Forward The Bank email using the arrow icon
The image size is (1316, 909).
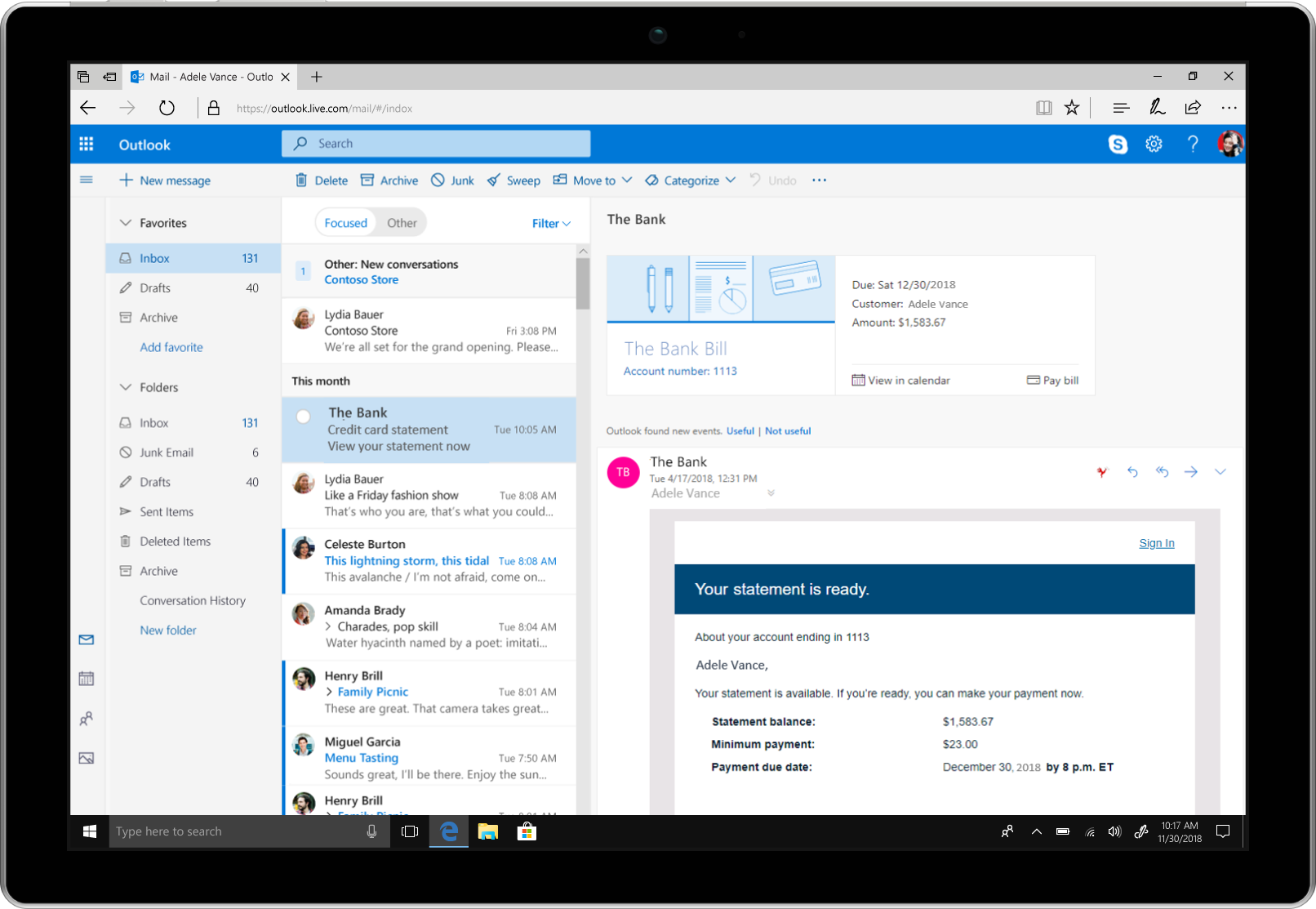1190,471
